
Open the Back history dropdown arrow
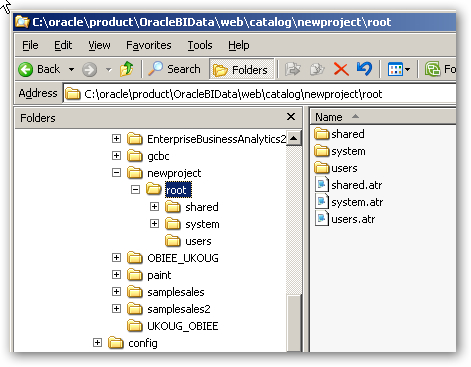pyautogui.click(x=71, y=70)
